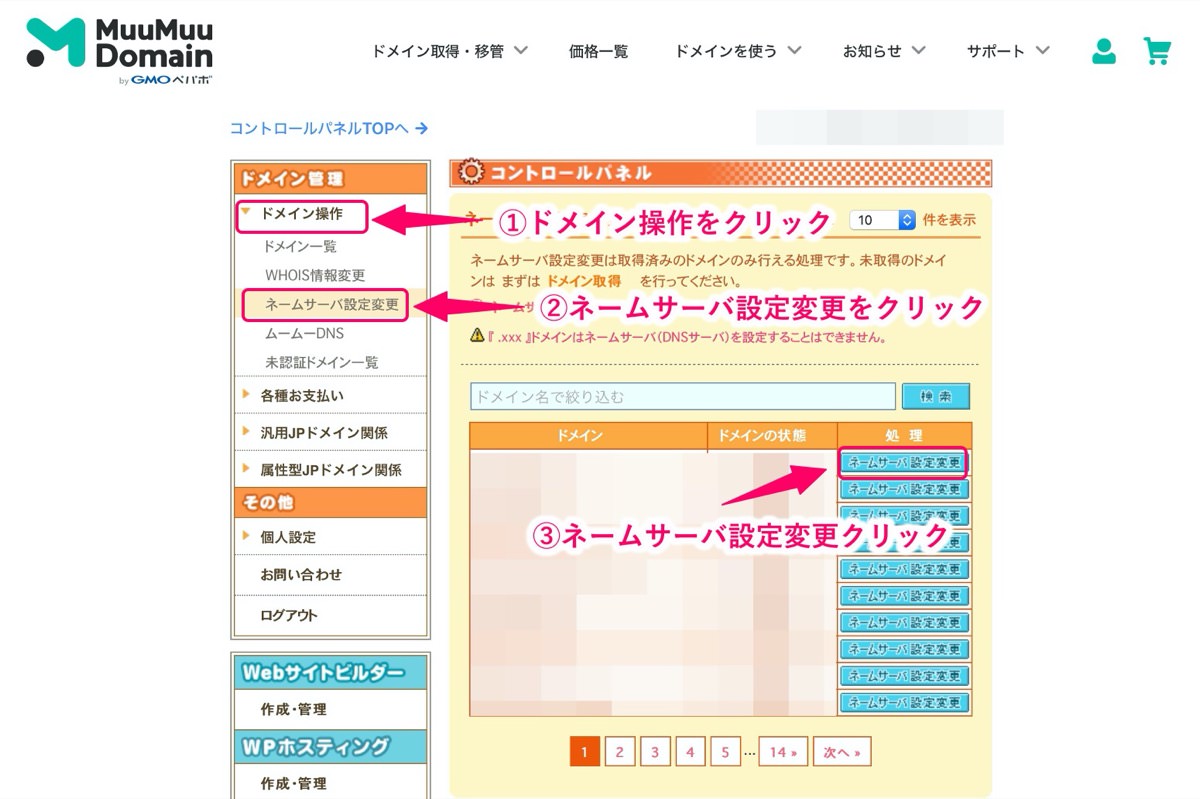Follow the ドメイン取得 link
The image size is (1200, 799).
583,281
